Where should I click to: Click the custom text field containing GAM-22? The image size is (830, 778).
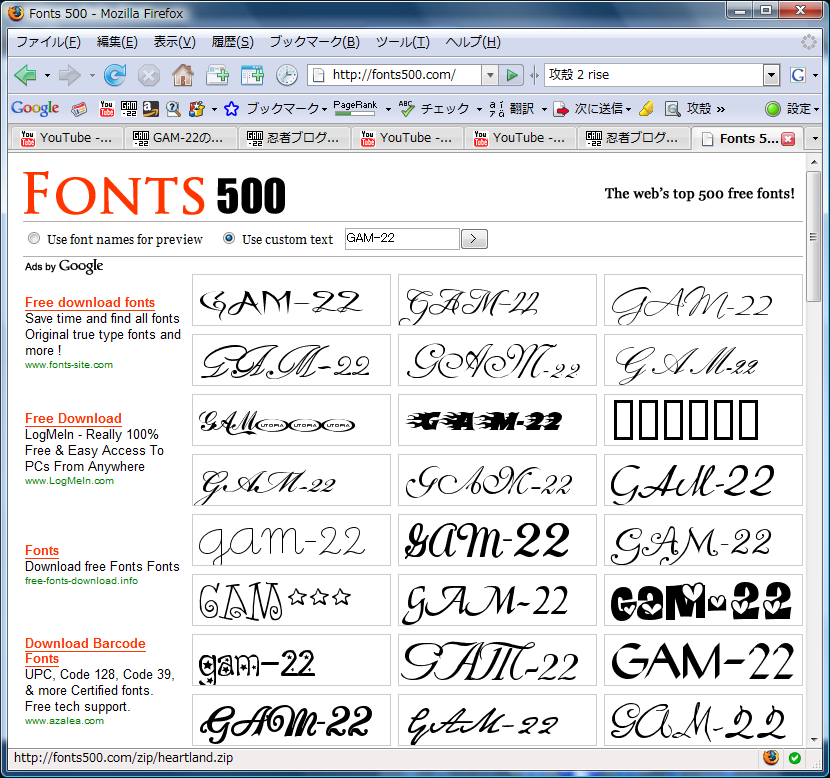pyautogui.click(x=402, y=239)
